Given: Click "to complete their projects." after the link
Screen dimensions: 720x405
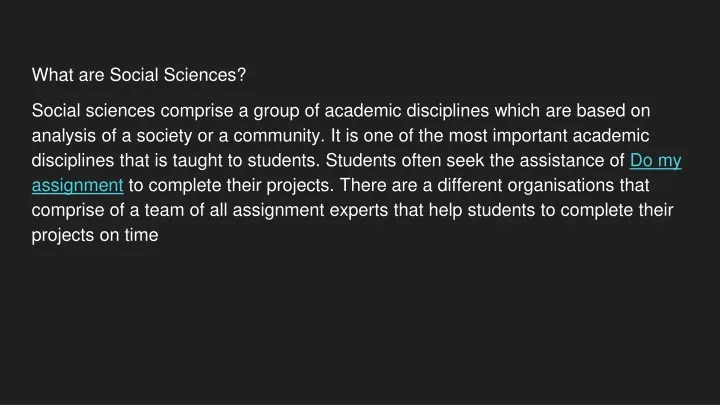Looking at the screenshot, I should [231, 186].
